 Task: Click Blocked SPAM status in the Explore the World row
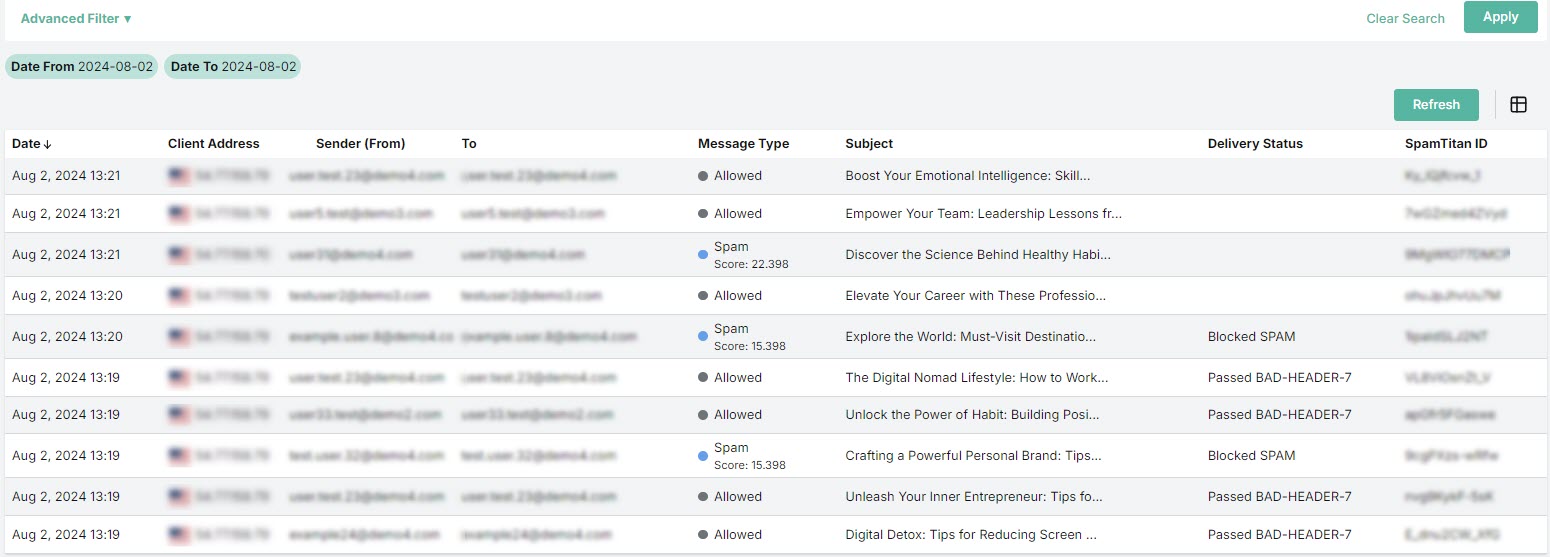[1251, 337]
